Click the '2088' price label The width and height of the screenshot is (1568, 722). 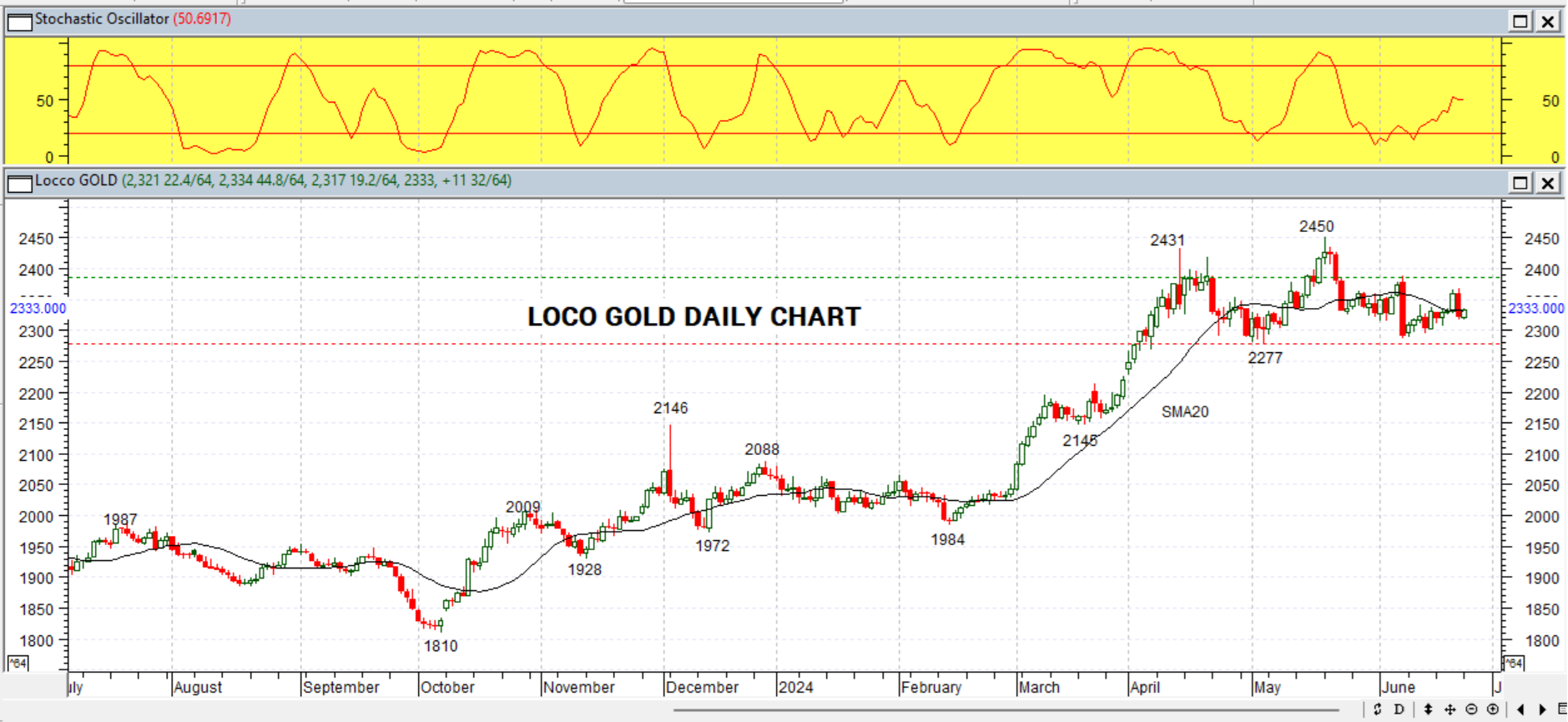762,450
